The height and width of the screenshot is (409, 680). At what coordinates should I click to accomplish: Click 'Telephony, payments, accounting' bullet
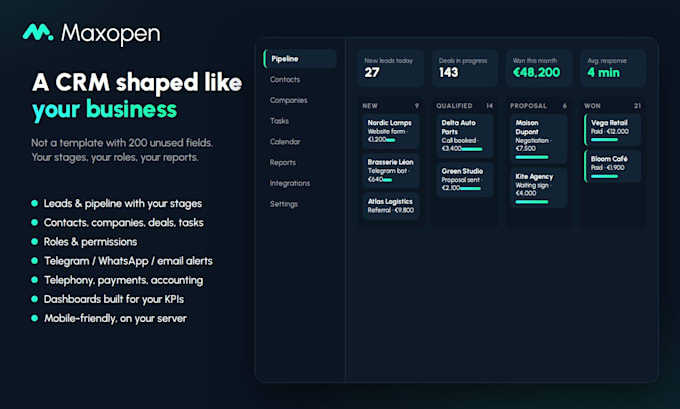(123, 280)
